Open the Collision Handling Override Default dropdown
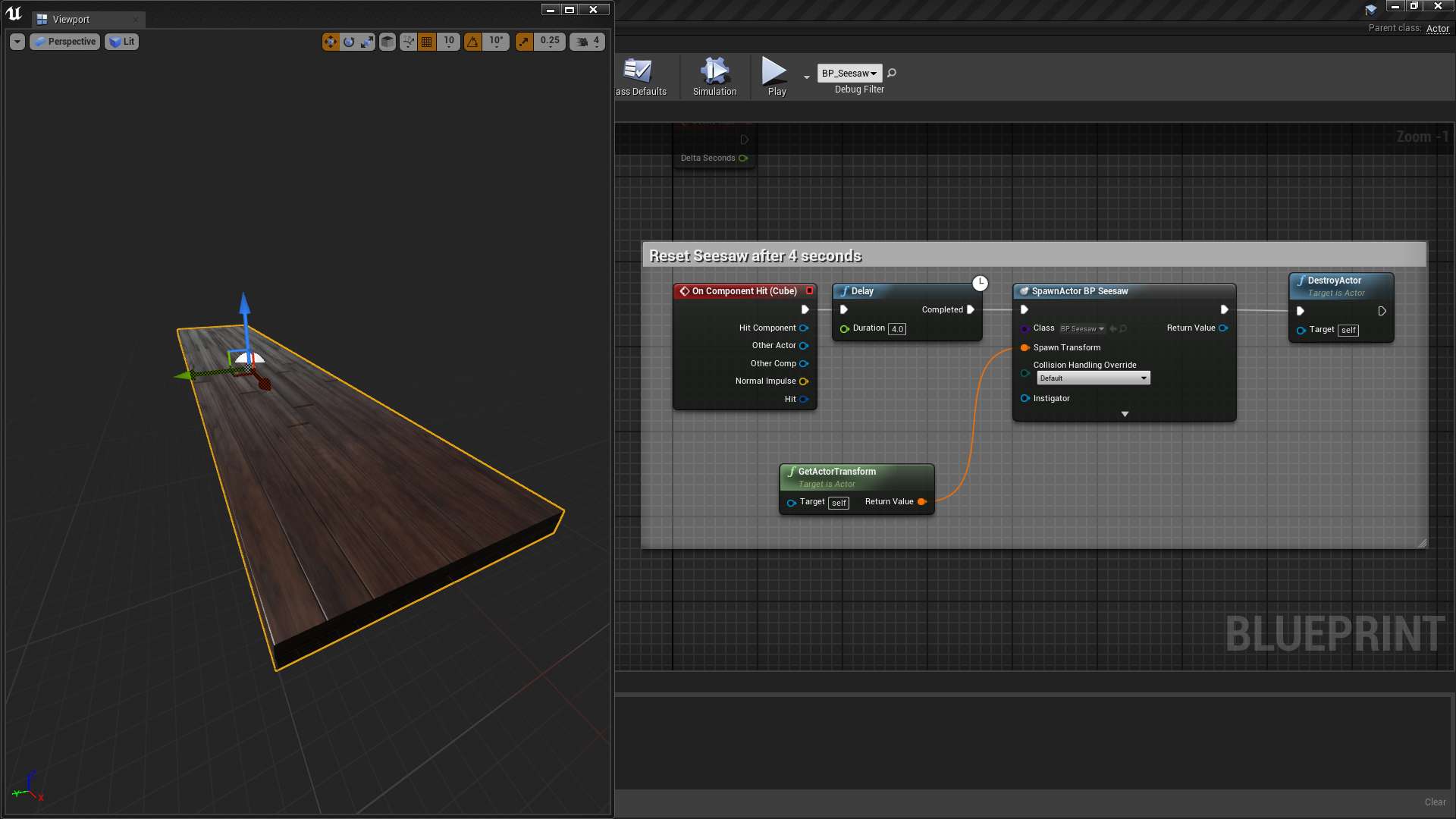 click(1092, 378)
